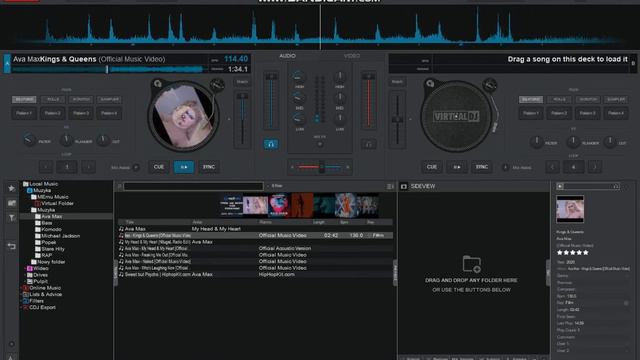Toggle left deck Mix Assist button
The image size is (640, 360).
tap(136, 167)
